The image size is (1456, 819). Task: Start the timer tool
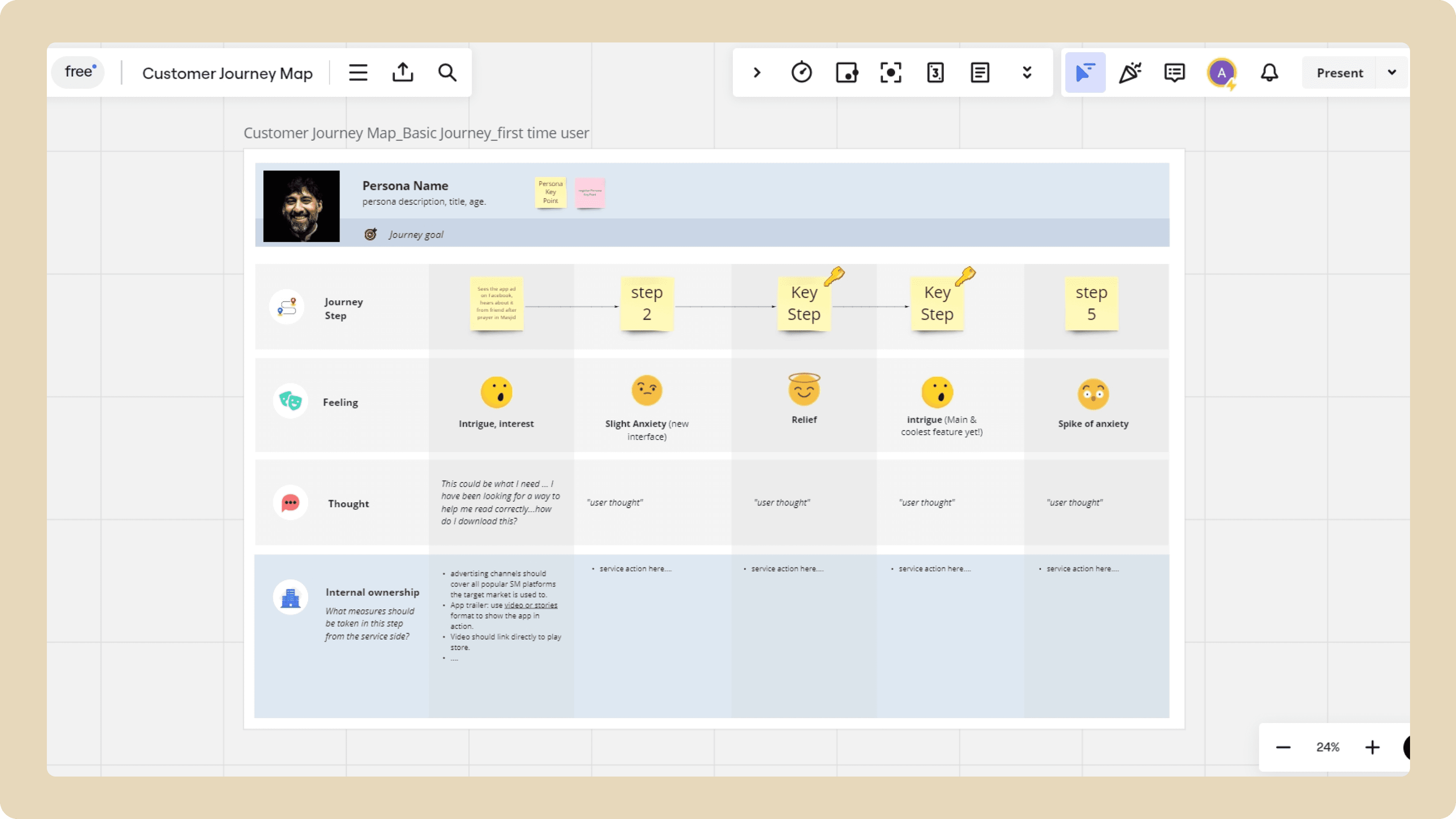801,73
